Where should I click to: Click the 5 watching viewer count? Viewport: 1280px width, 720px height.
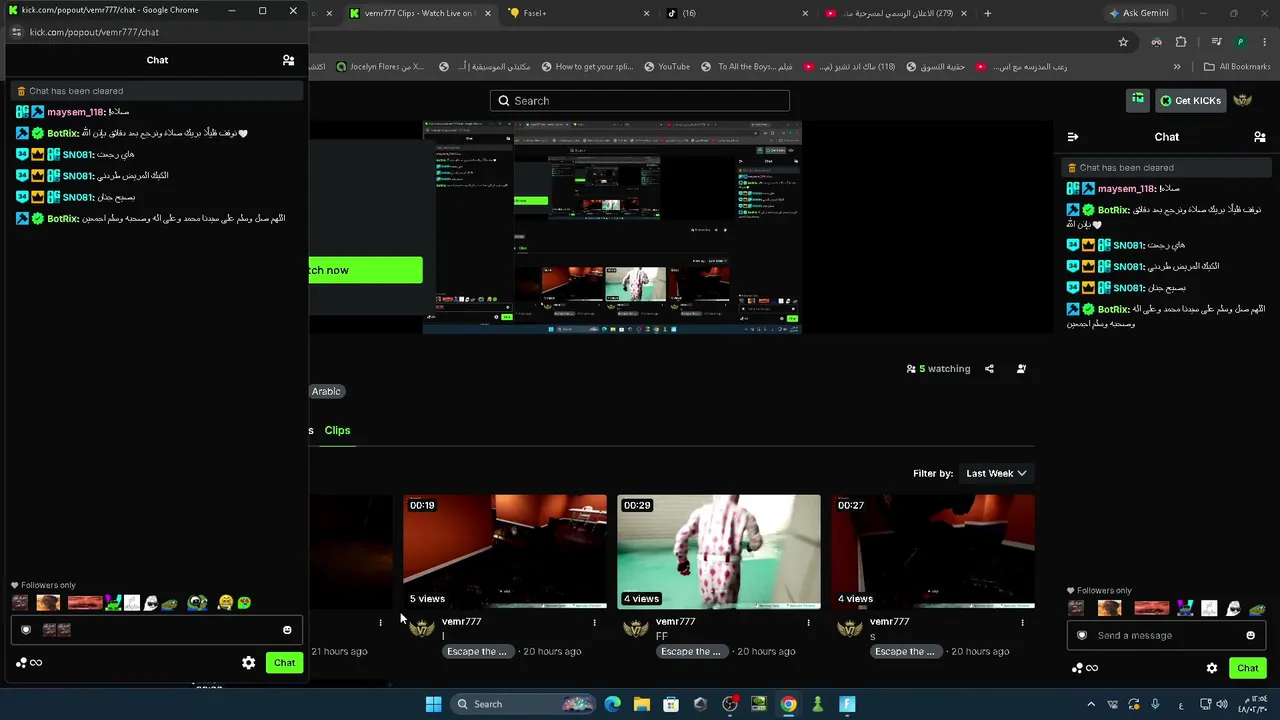(939, 369)
